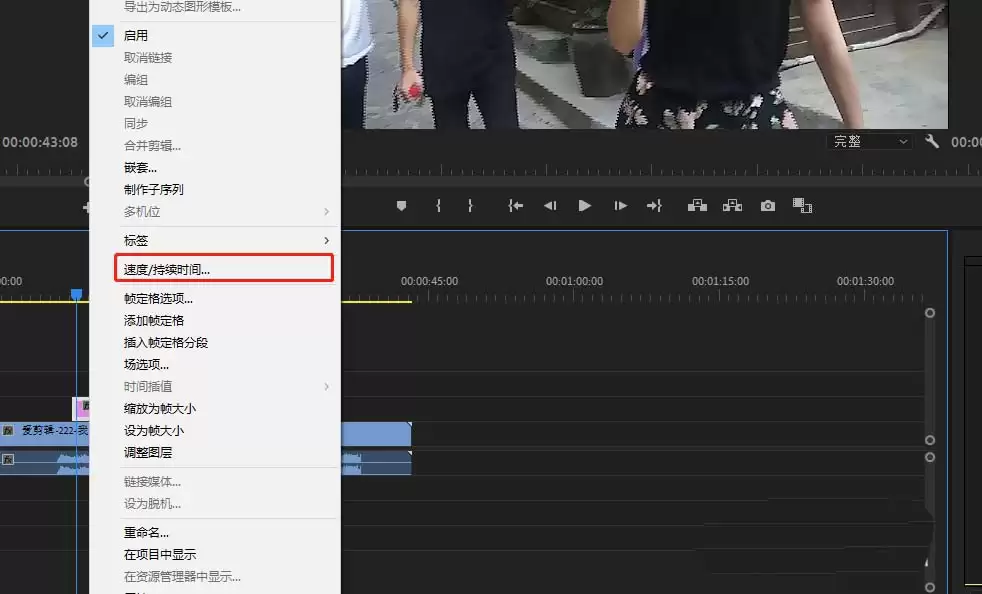Click the Mark In bracket icon
Viewport: 982px width, 594px height.
[x=438, y=206]
